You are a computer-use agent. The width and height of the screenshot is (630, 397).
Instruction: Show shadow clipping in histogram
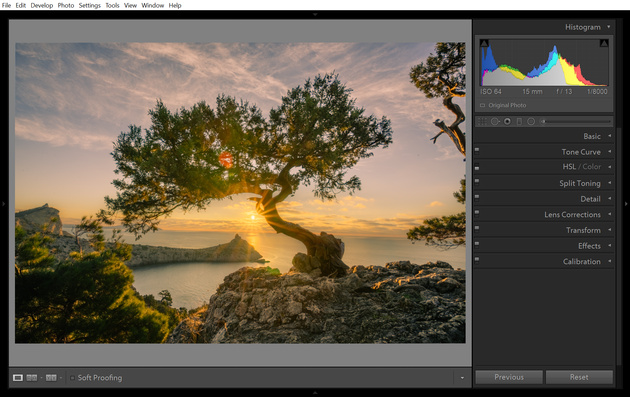(x=485, y=43)
